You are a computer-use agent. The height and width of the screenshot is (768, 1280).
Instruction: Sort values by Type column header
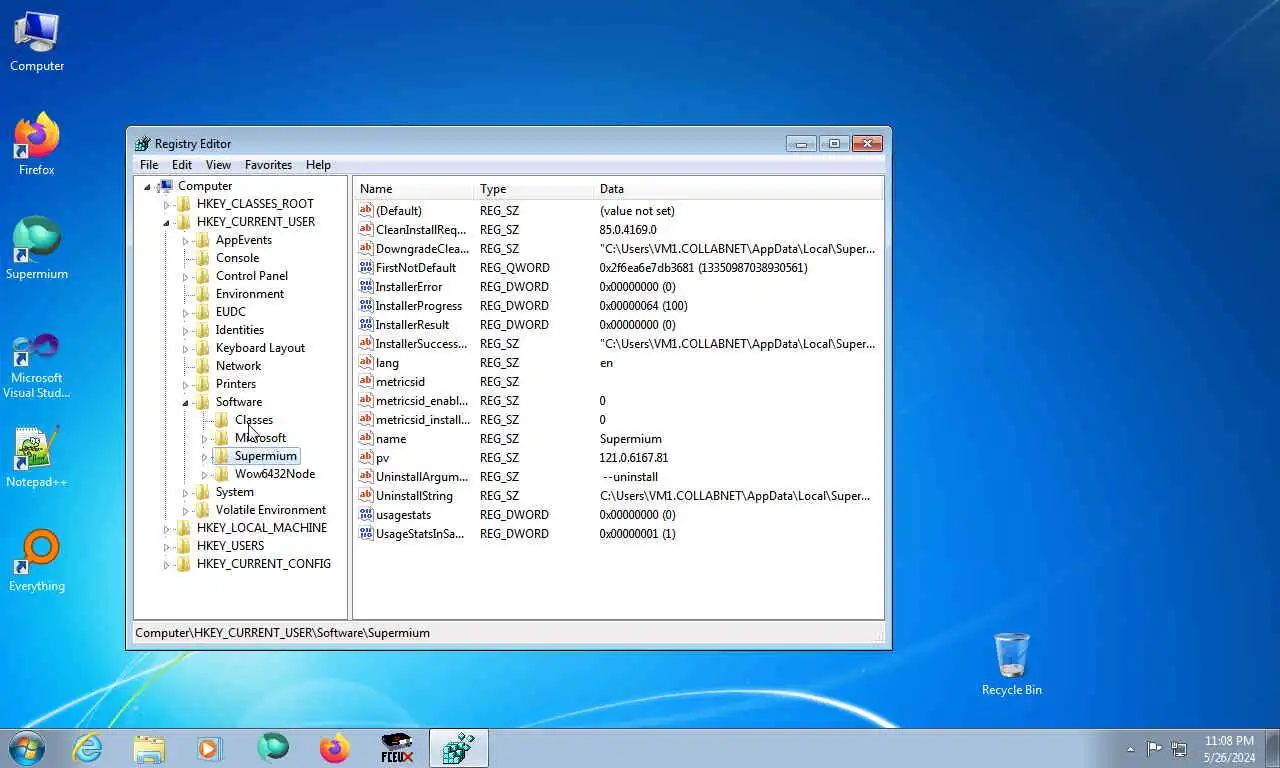(534, 189)
